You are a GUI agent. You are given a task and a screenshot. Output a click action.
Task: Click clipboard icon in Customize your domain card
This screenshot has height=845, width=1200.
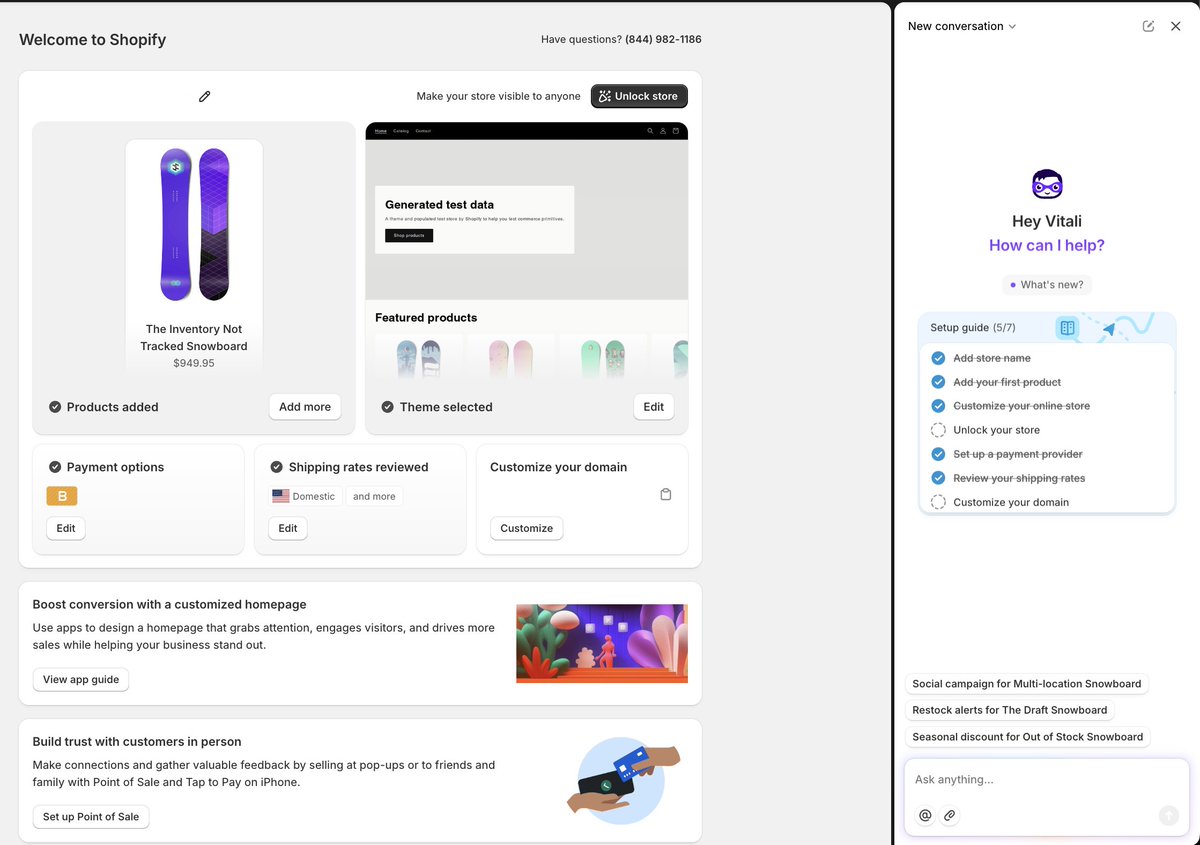coord(666,494)
